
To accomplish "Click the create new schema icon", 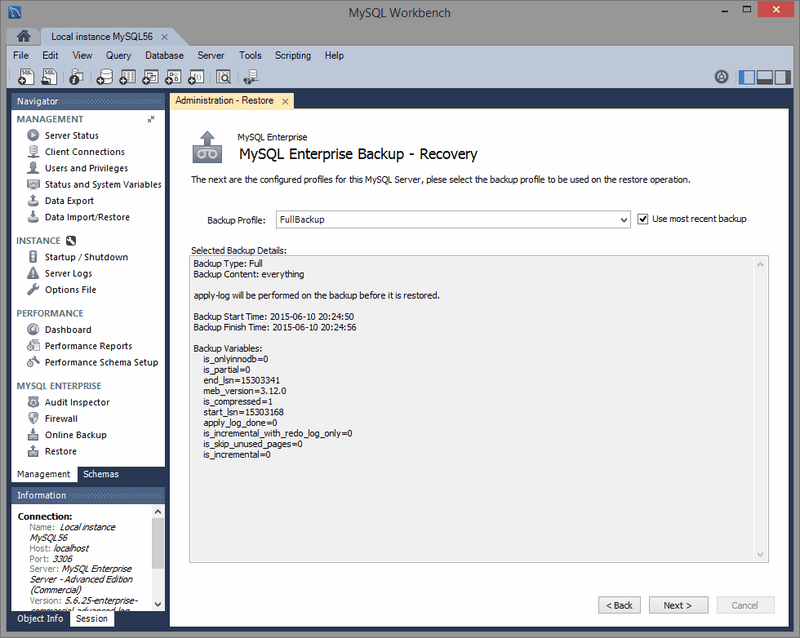I will [x=105, y=77].
